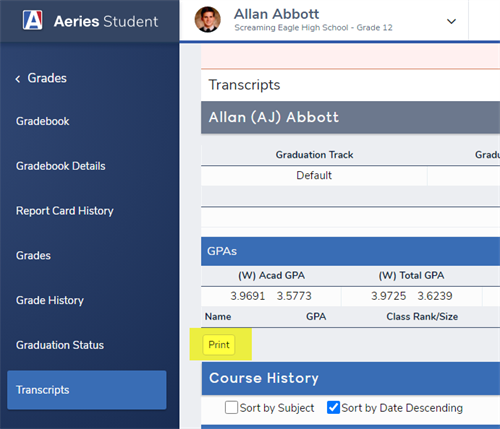This screenshot has width=500, height=429.
Task: Click the Transcripts page heading
Action: (x=244, y=85)
